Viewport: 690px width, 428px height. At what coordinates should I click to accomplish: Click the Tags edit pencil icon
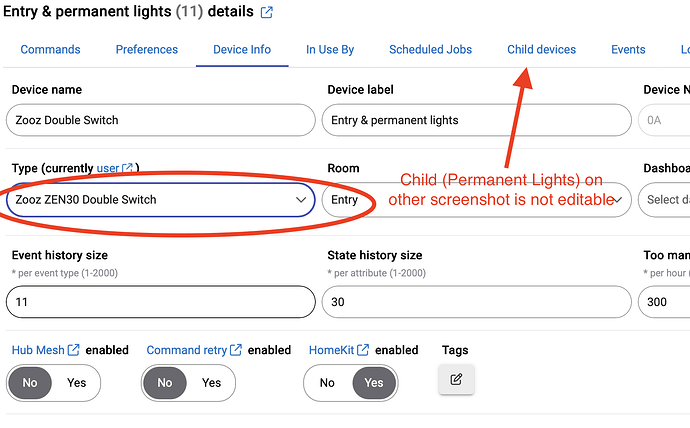coord(456,379)
